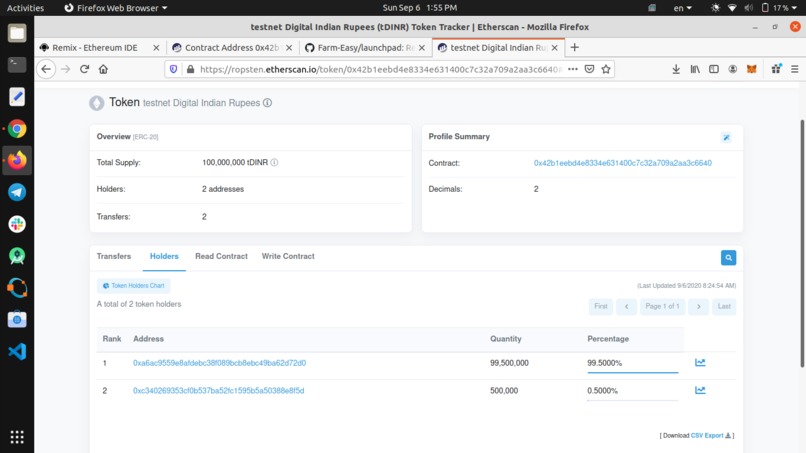Close the Remix - Ethereum IDE tab
Image resolution: width=806 pixels, height=453 pixels.
[x=156, y=47]
